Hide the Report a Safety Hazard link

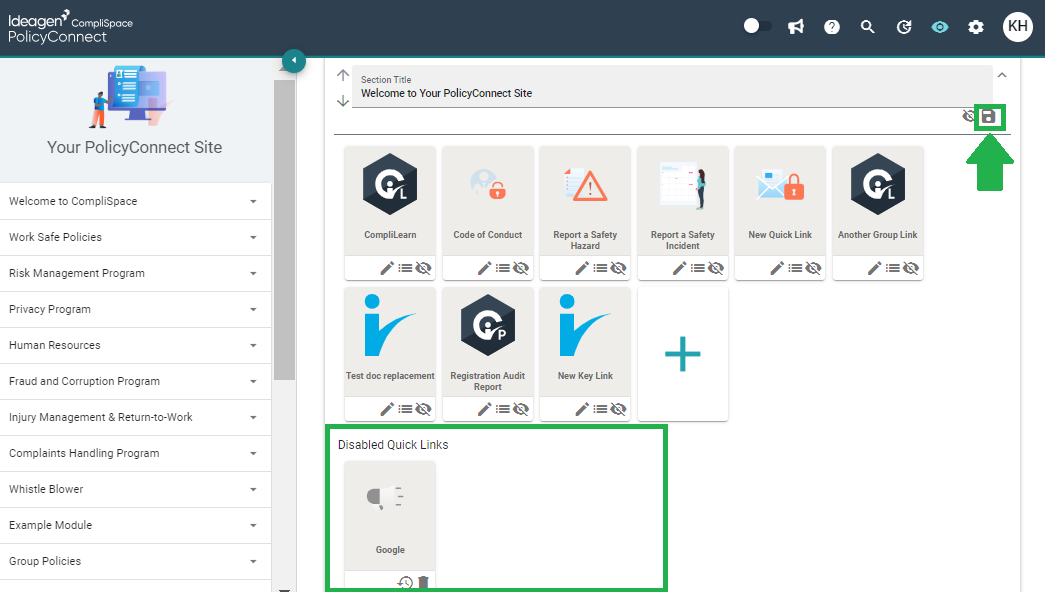[x=618, y=268]
